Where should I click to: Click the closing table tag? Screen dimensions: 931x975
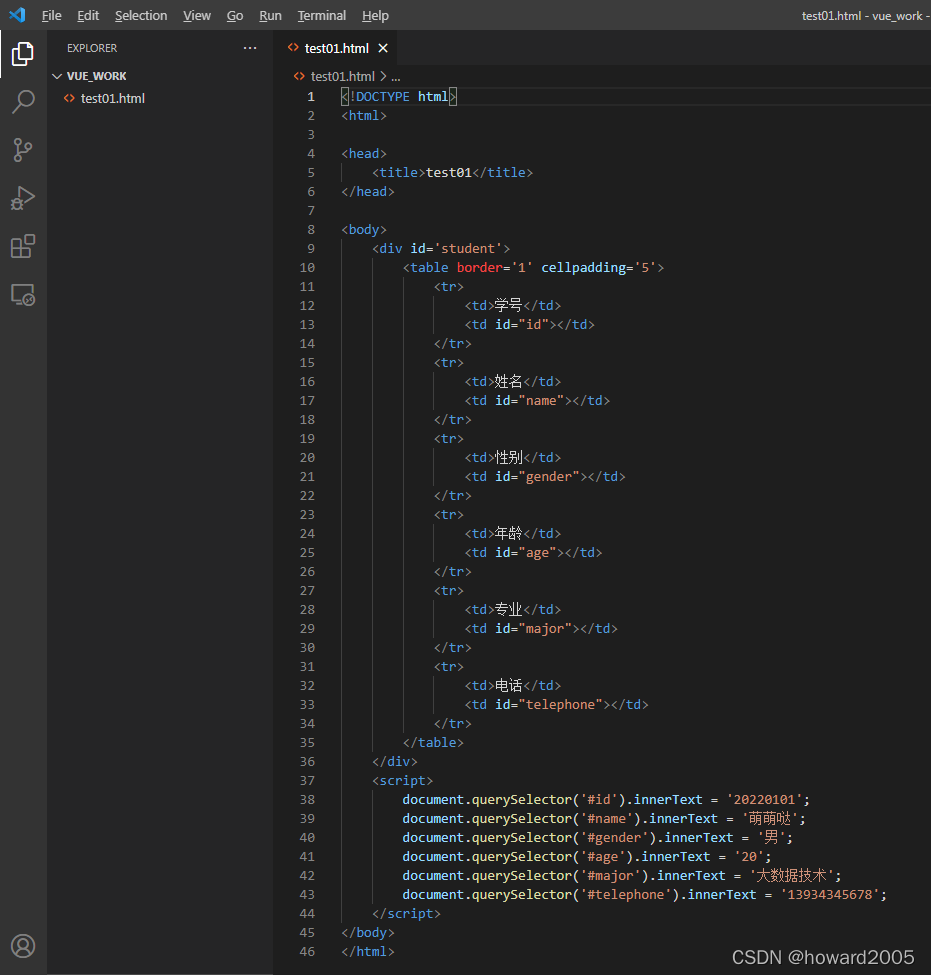click(433, 742)
